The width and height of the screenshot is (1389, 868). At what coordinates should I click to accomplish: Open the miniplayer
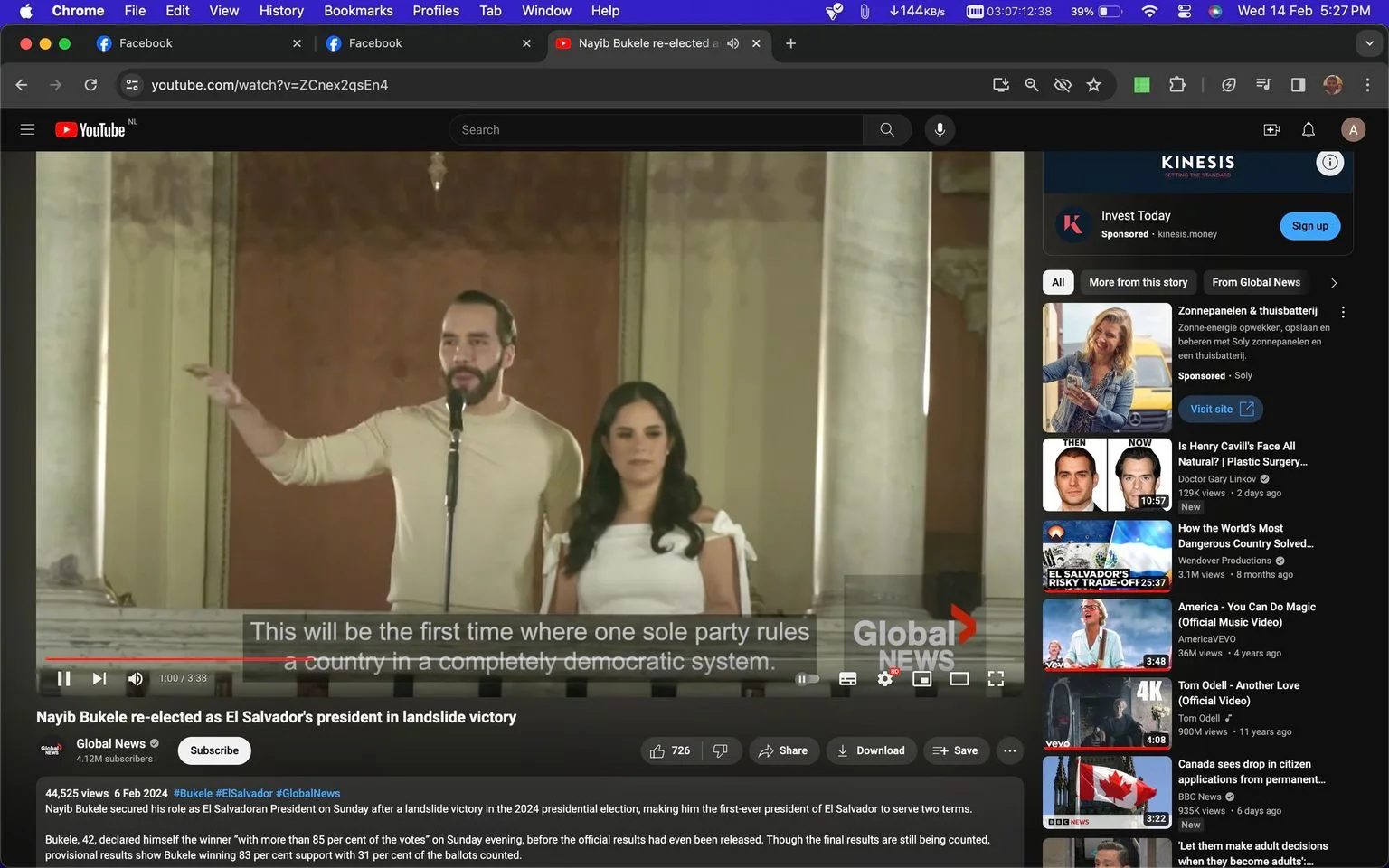[921, 678]
